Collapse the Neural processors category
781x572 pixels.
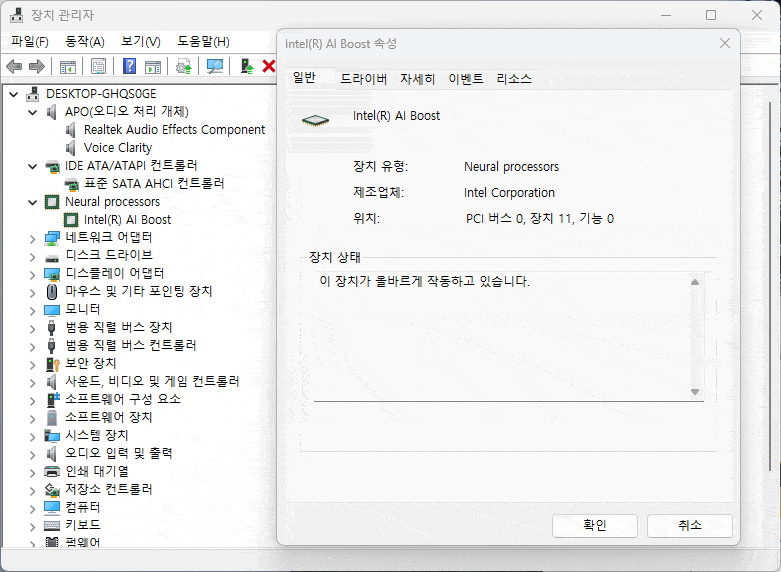[32, 202]
